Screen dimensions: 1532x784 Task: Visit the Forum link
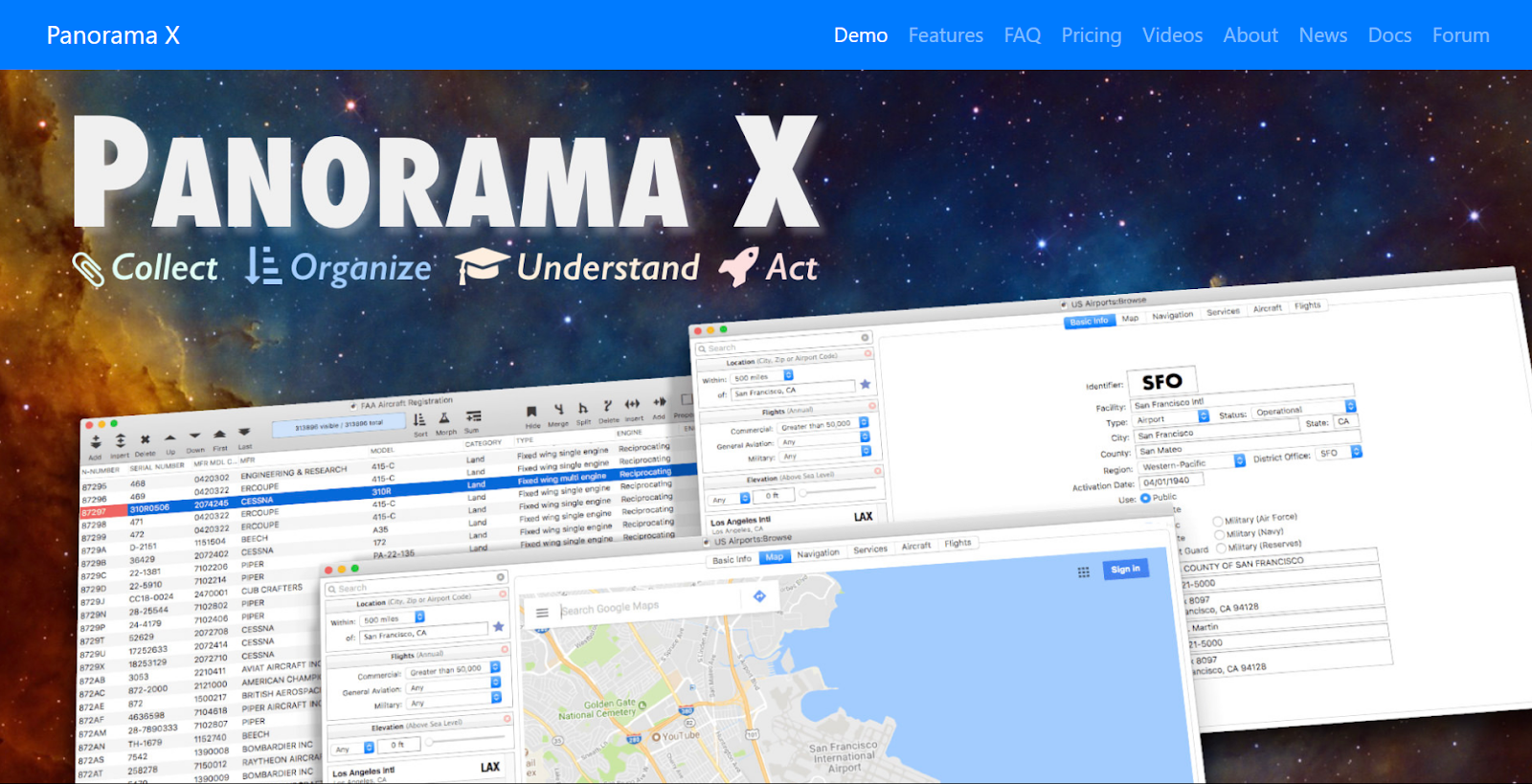pos(1461,35)
